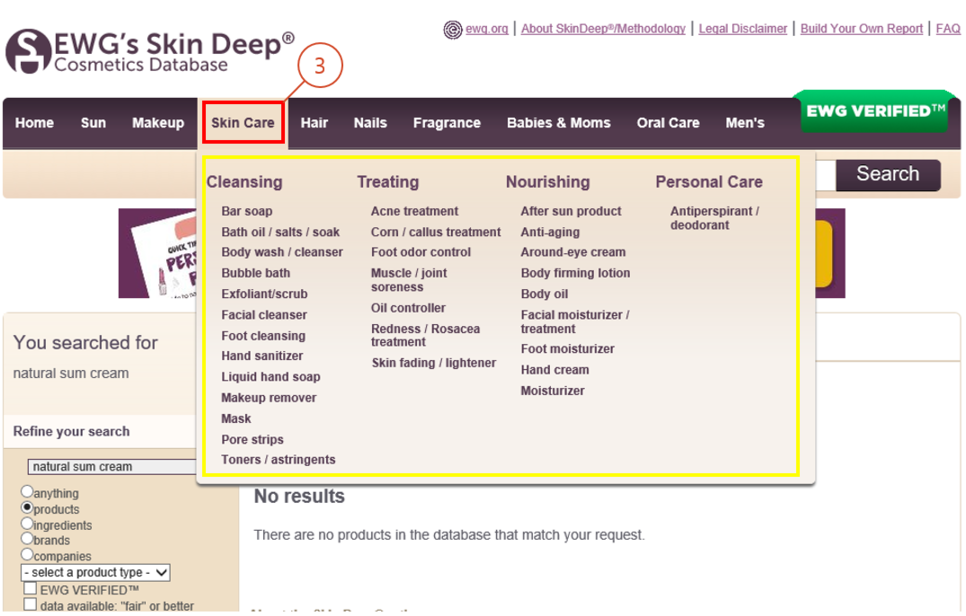Image resolution: width=966 pixels, height=616 pixels.
Task: Open the Babies & Moms menu
Action: point(559,123)
